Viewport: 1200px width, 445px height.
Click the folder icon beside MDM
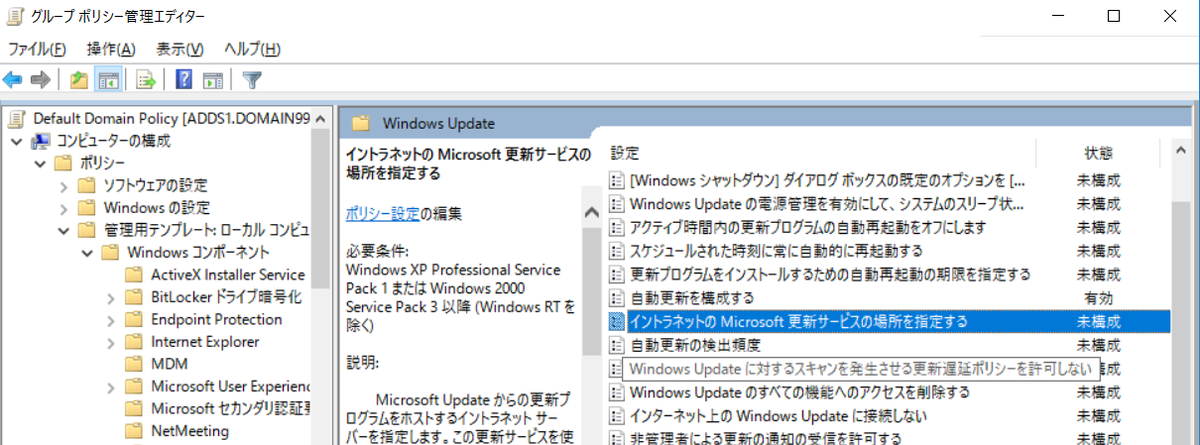click(x=134, y=364)
